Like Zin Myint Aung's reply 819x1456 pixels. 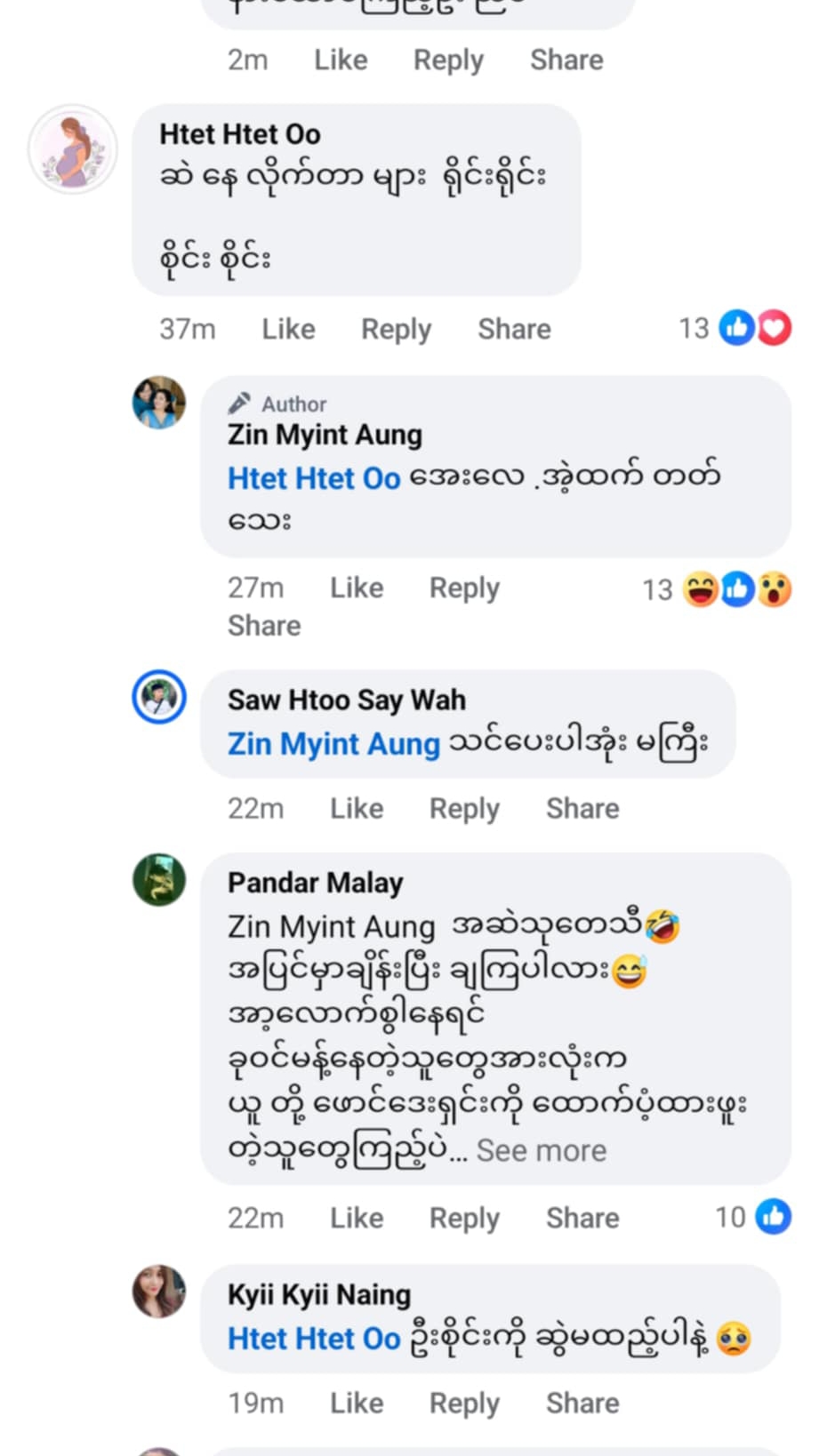tap(357, 588)
